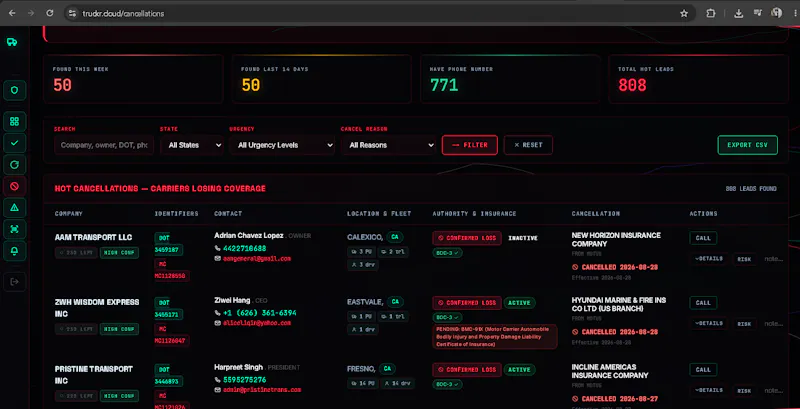Image resolution: width=800 pixels, height=409 pixels.
Task: Click the admin@pristinetrans.com email link
Action: click(x=262, y=390)
